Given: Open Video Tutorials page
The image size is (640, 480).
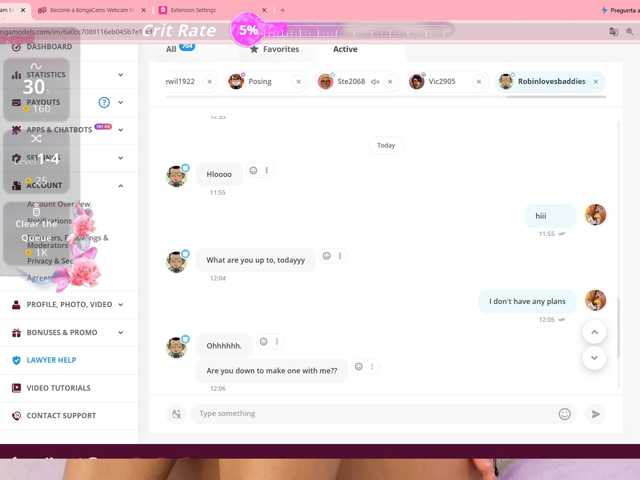Looking at the screenshot, I should pos(58,388).
